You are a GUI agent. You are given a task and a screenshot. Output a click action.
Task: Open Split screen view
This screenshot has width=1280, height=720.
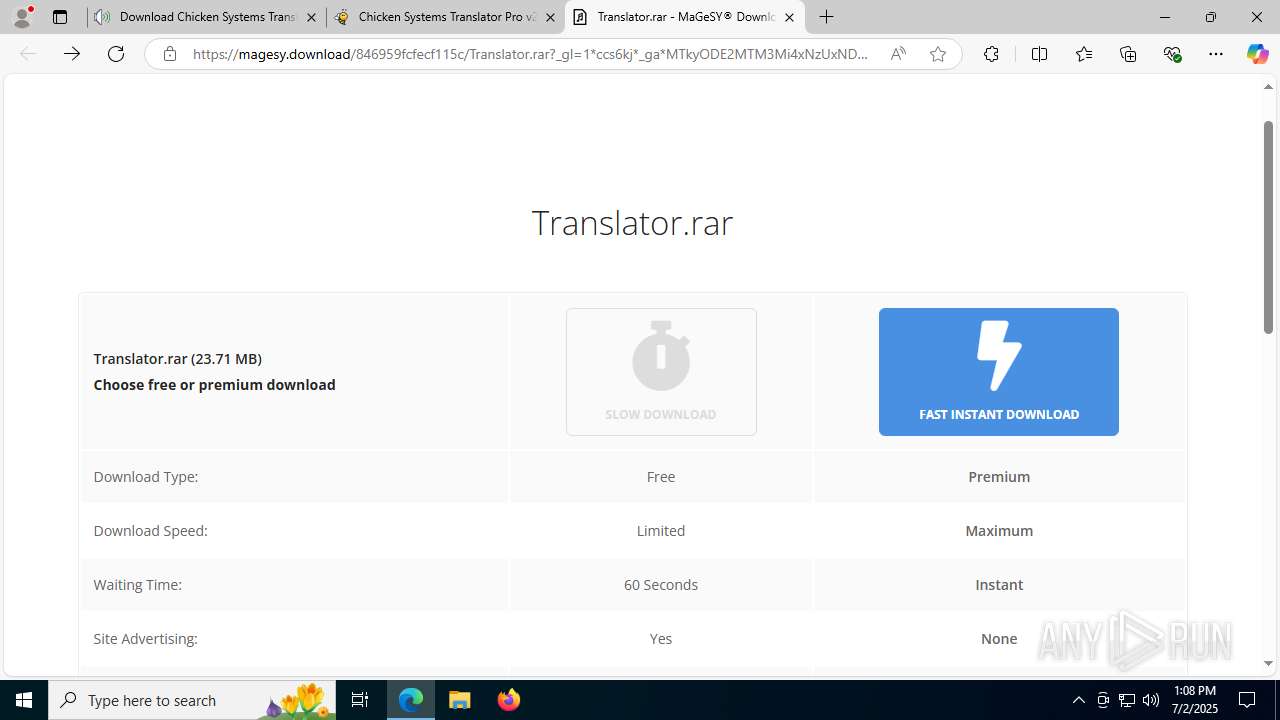point(1039,54)
